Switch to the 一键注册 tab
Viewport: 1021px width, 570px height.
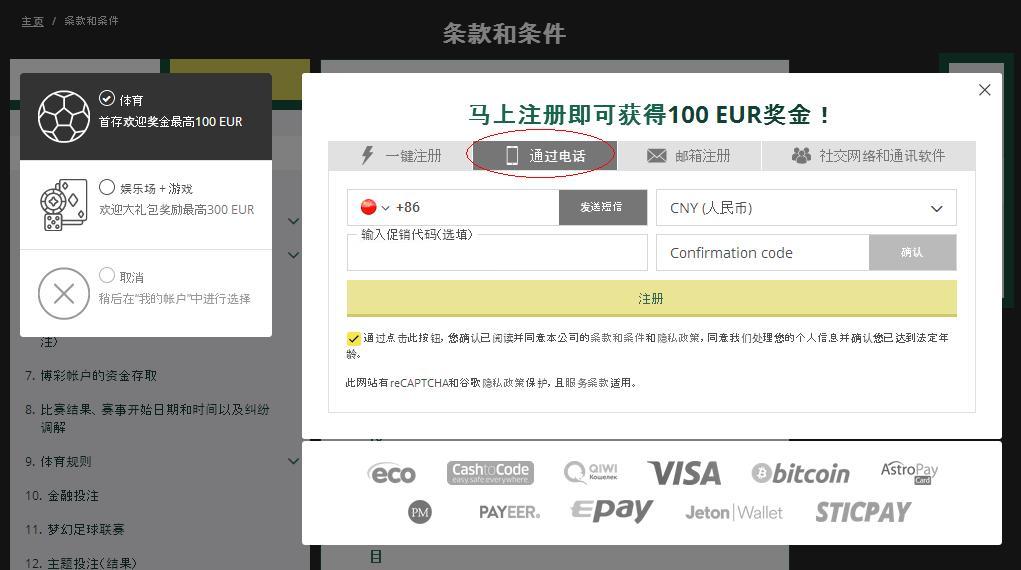(400, 156)
